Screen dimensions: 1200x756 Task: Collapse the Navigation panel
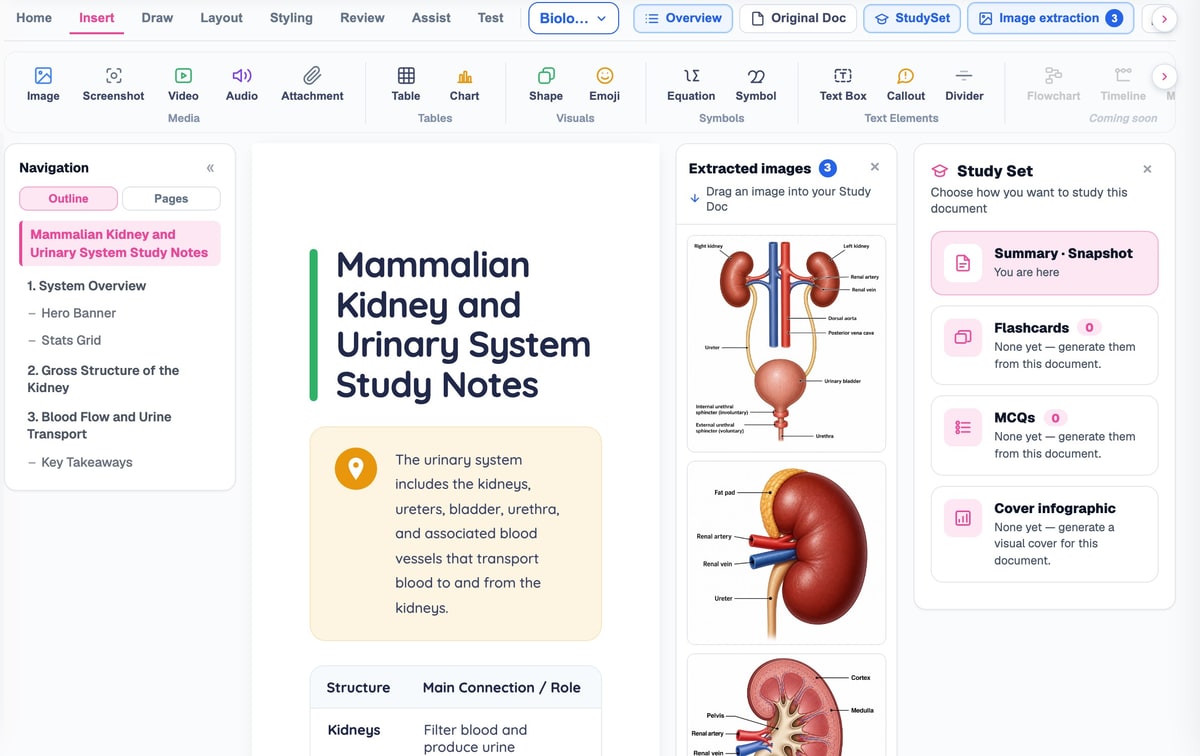coord(210,168)
